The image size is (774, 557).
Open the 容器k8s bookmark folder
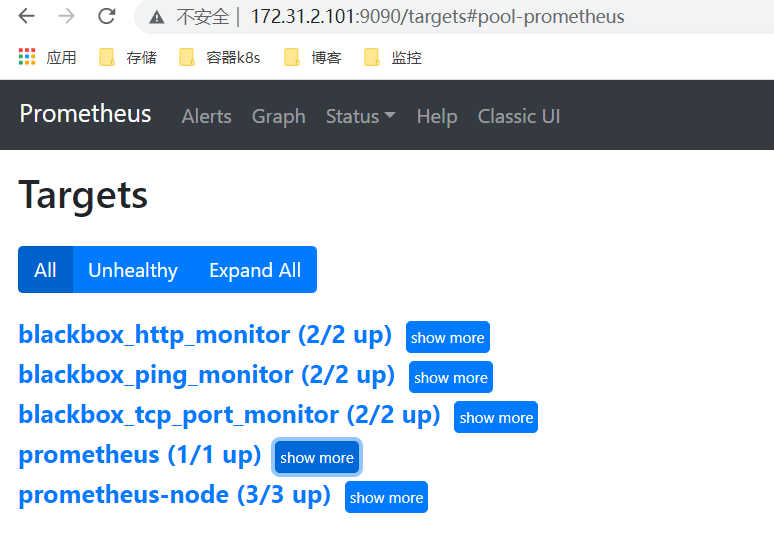coord(220,57)
